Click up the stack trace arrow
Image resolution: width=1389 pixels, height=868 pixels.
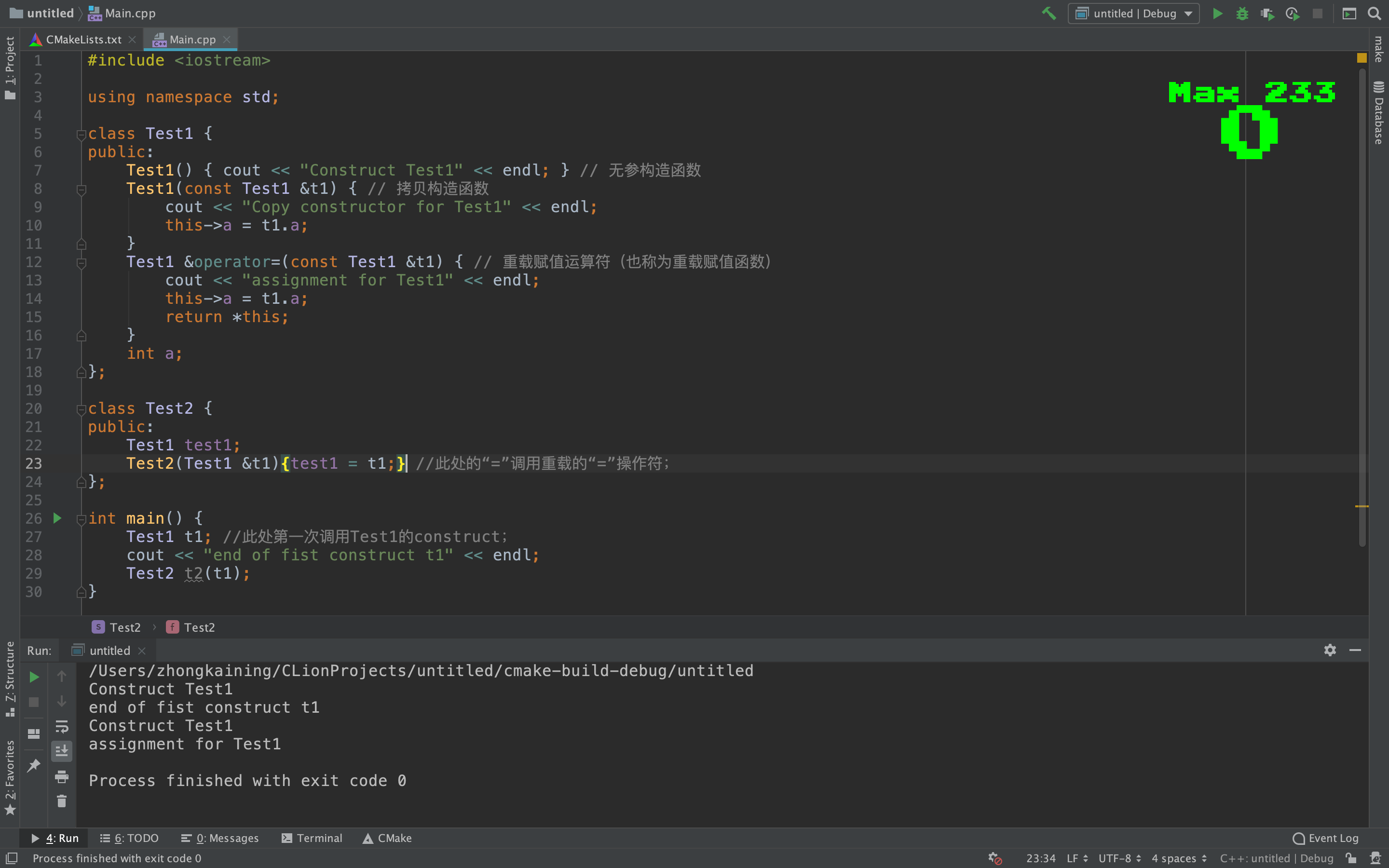pos(61,676)
